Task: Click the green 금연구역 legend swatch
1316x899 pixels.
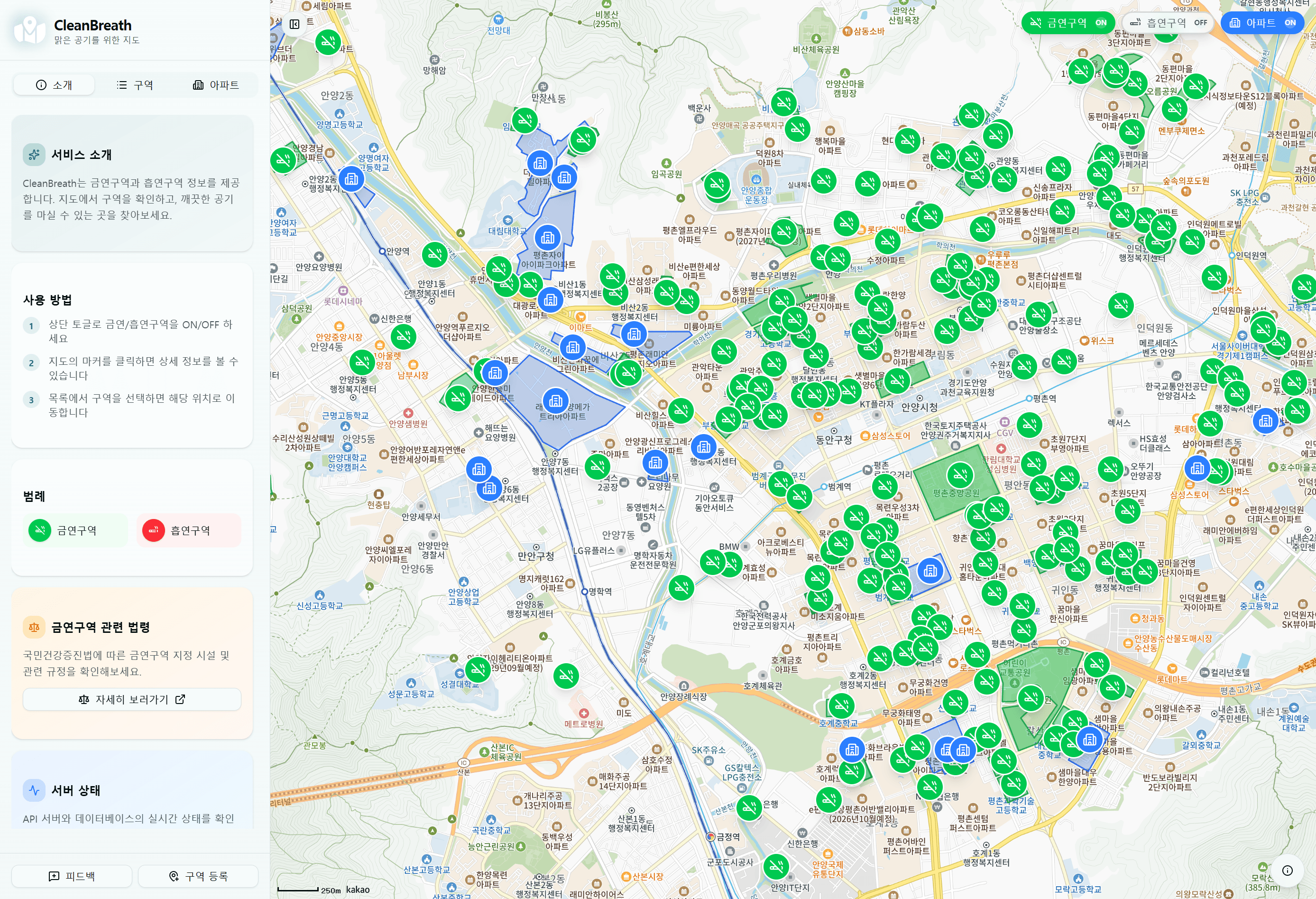Action: pyautogui.click(x=40, y=531)
